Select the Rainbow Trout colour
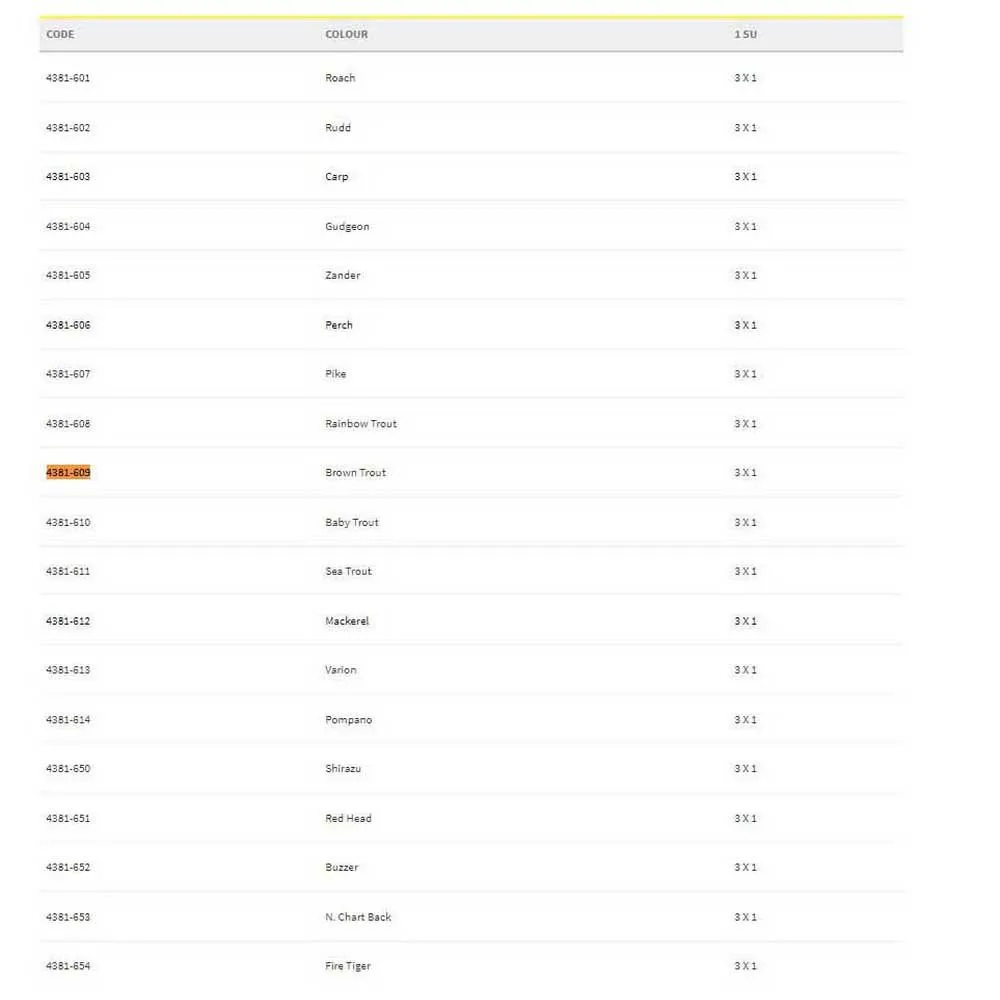The height and width of the screenshot is (1000, 1000). tap(361, 424)
